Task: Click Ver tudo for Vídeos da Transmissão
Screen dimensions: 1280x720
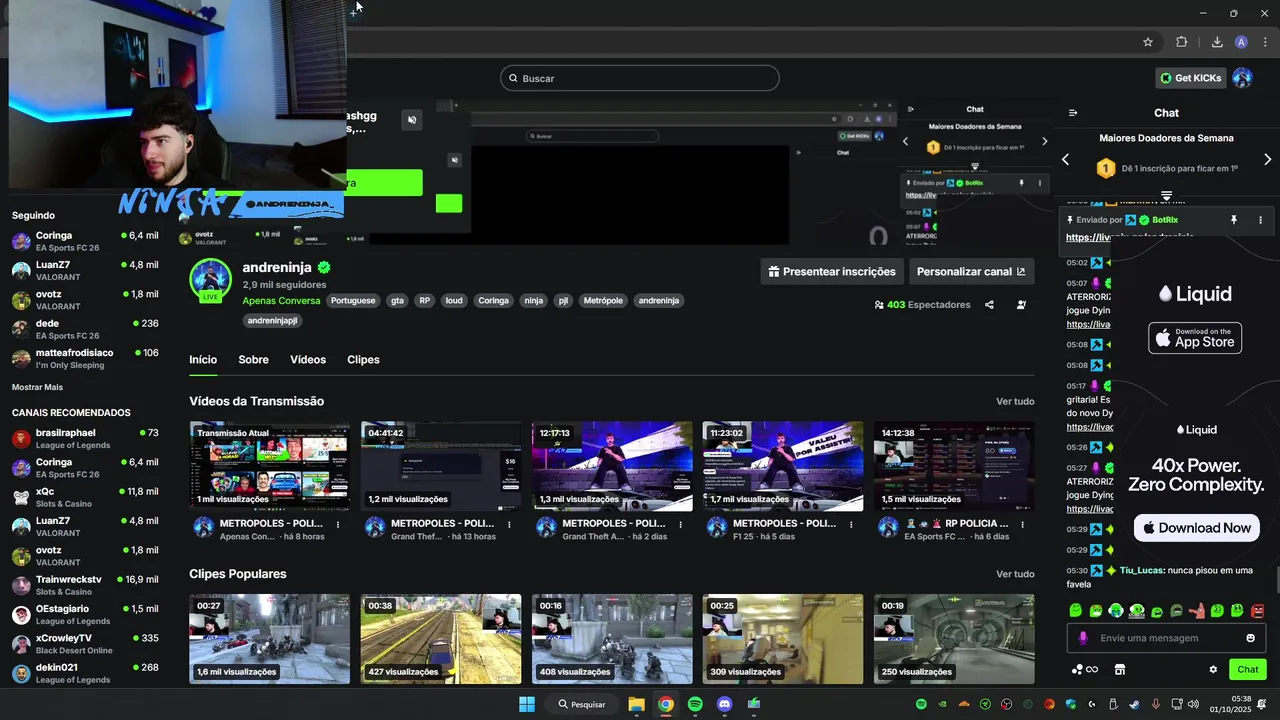Action: 1015,402
